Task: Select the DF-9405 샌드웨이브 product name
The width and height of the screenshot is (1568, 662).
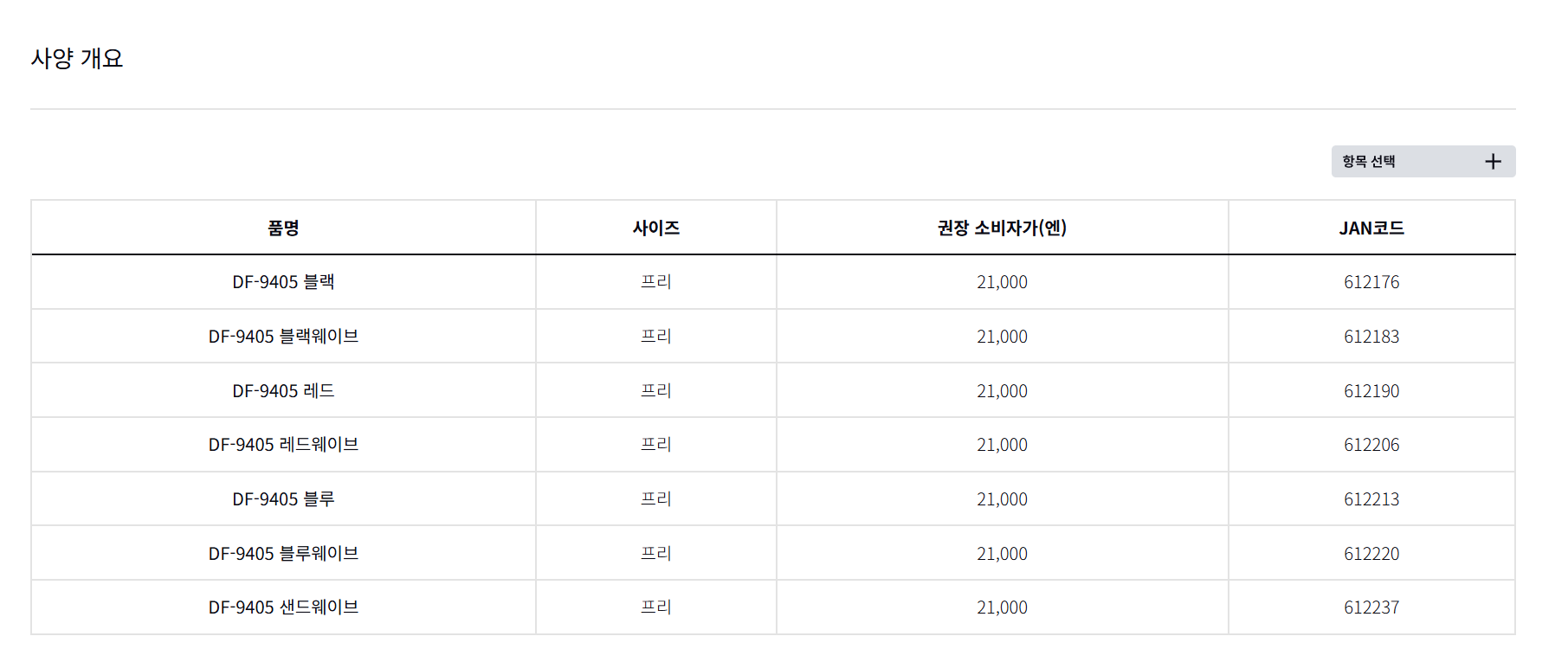Action: point(283,607)
